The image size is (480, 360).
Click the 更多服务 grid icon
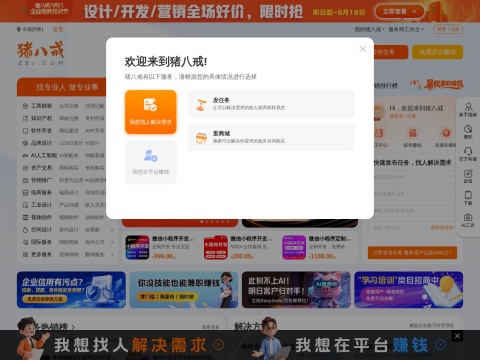point(25,254)
